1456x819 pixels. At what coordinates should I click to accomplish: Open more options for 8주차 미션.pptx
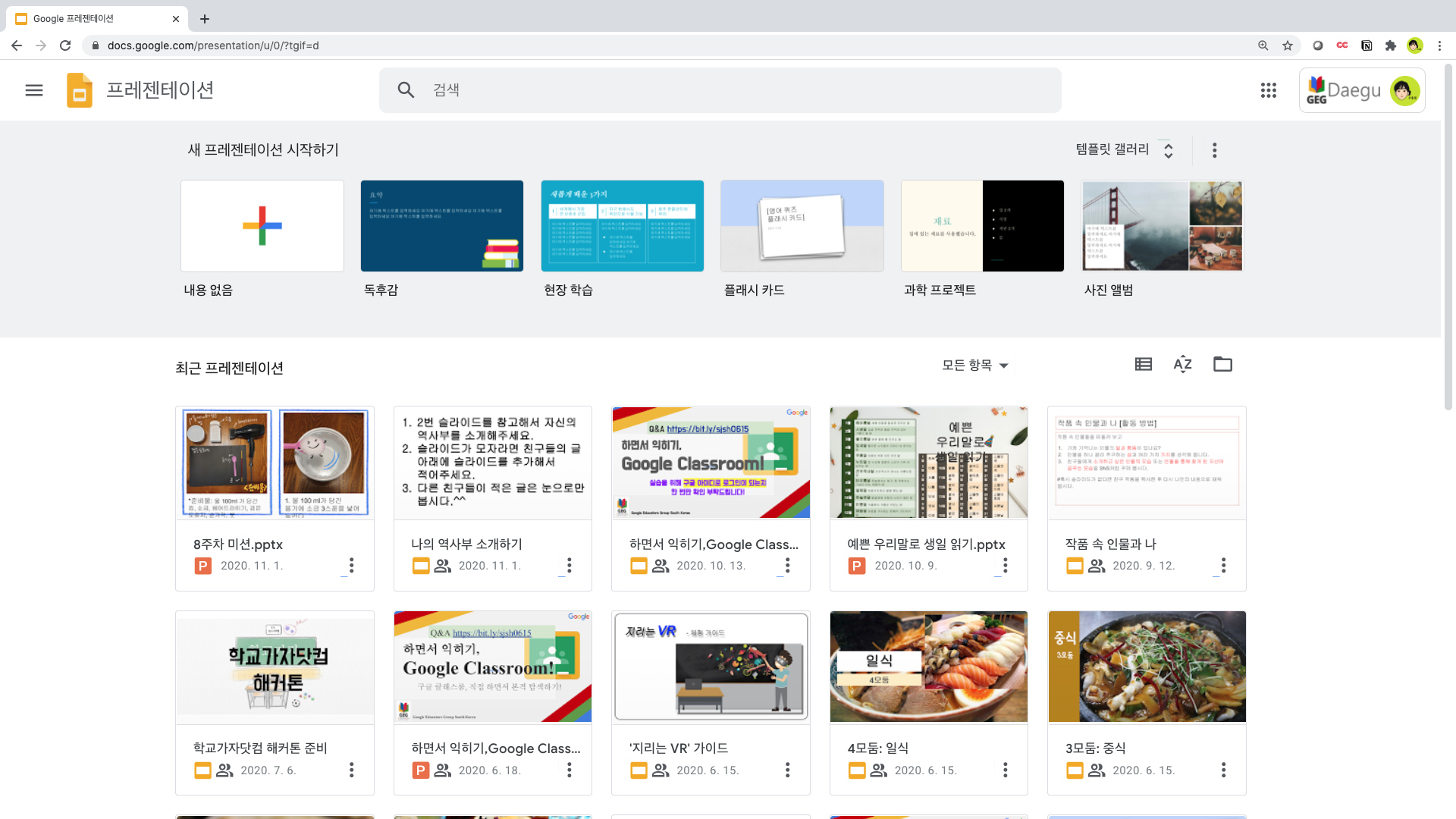(x=351, y=566)
